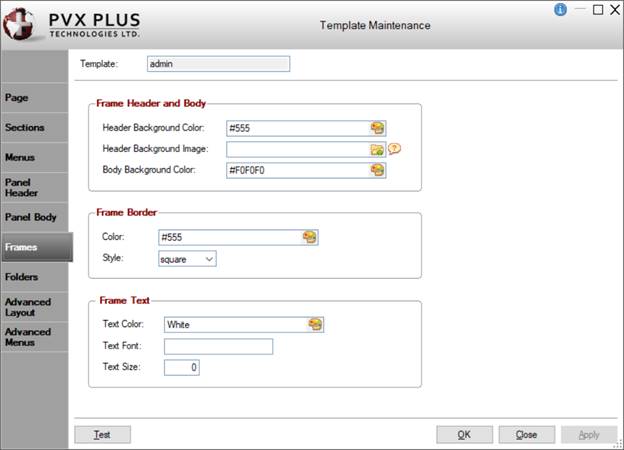624x450 pixels.
Task: Click the Close button at bottom
Action: point(526,435)
